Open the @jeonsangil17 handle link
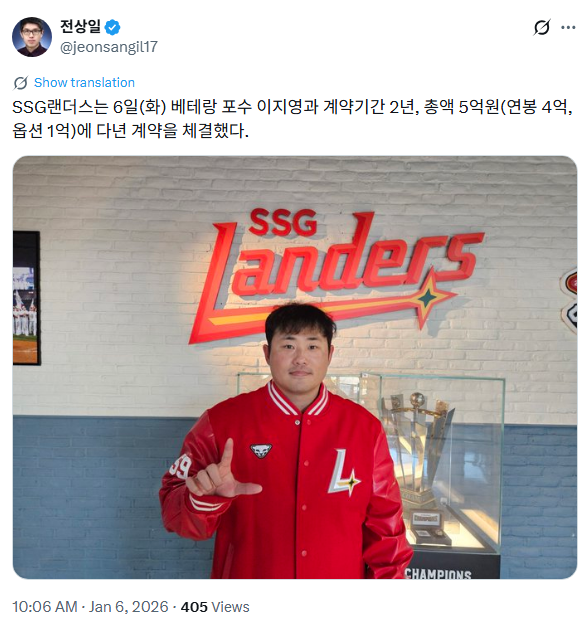Screen dimensions: 586x626 pyautogui.click(x=109, y=47)
